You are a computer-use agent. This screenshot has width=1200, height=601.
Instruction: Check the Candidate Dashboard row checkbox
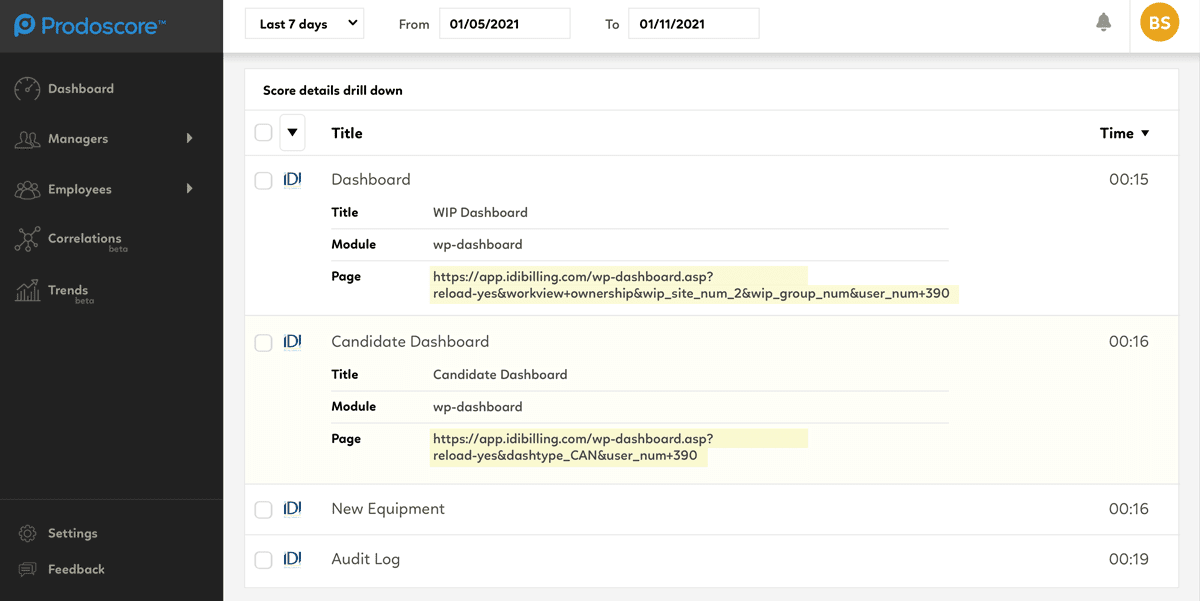point(263,343)
